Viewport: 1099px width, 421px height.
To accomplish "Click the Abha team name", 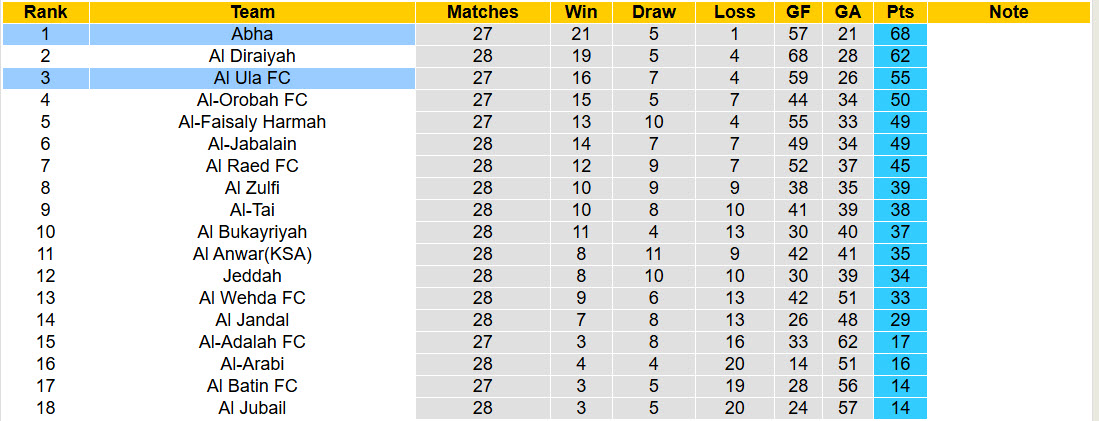I will (252, 34).
